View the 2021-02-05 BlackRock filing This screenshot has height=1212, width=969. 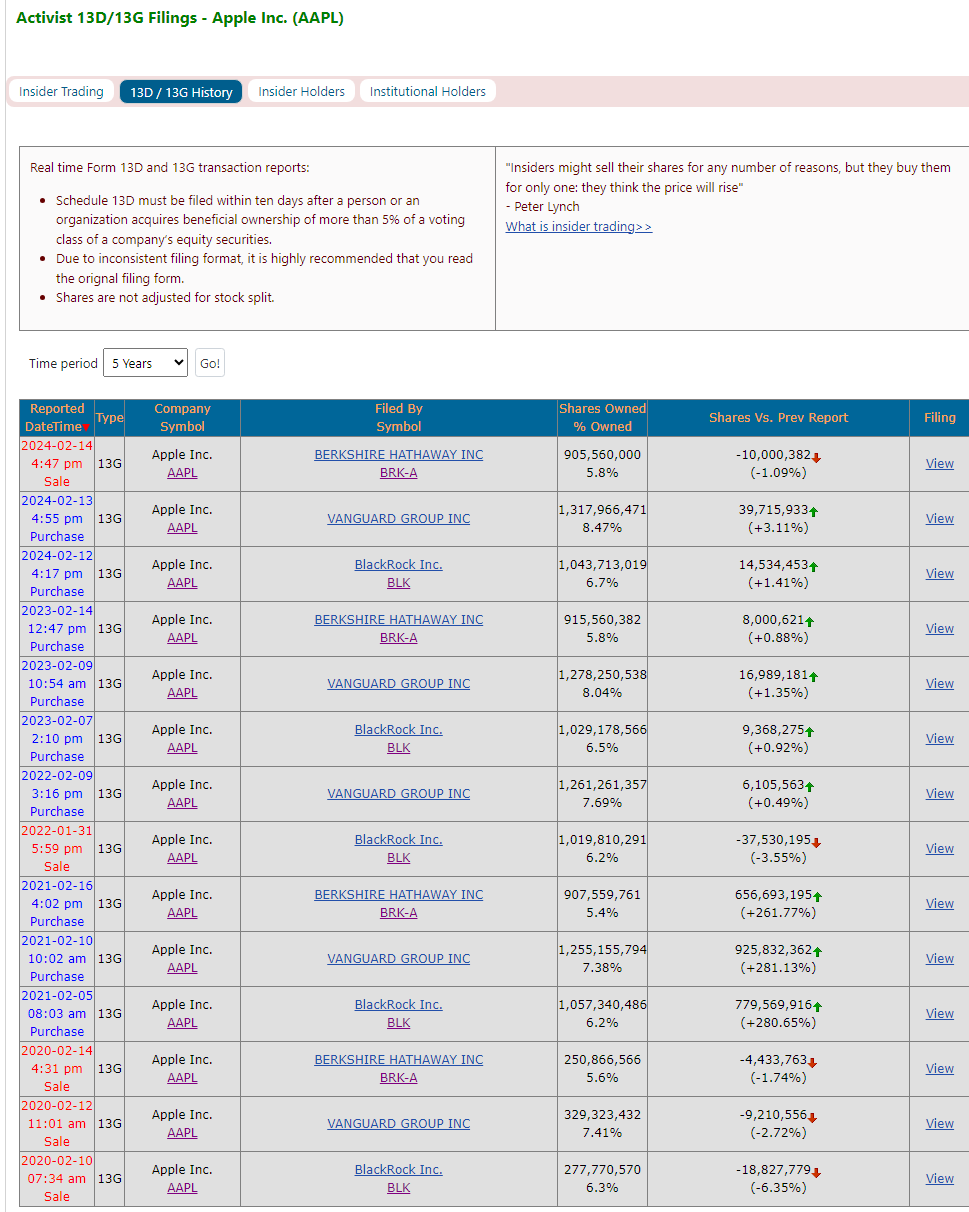939,1014
